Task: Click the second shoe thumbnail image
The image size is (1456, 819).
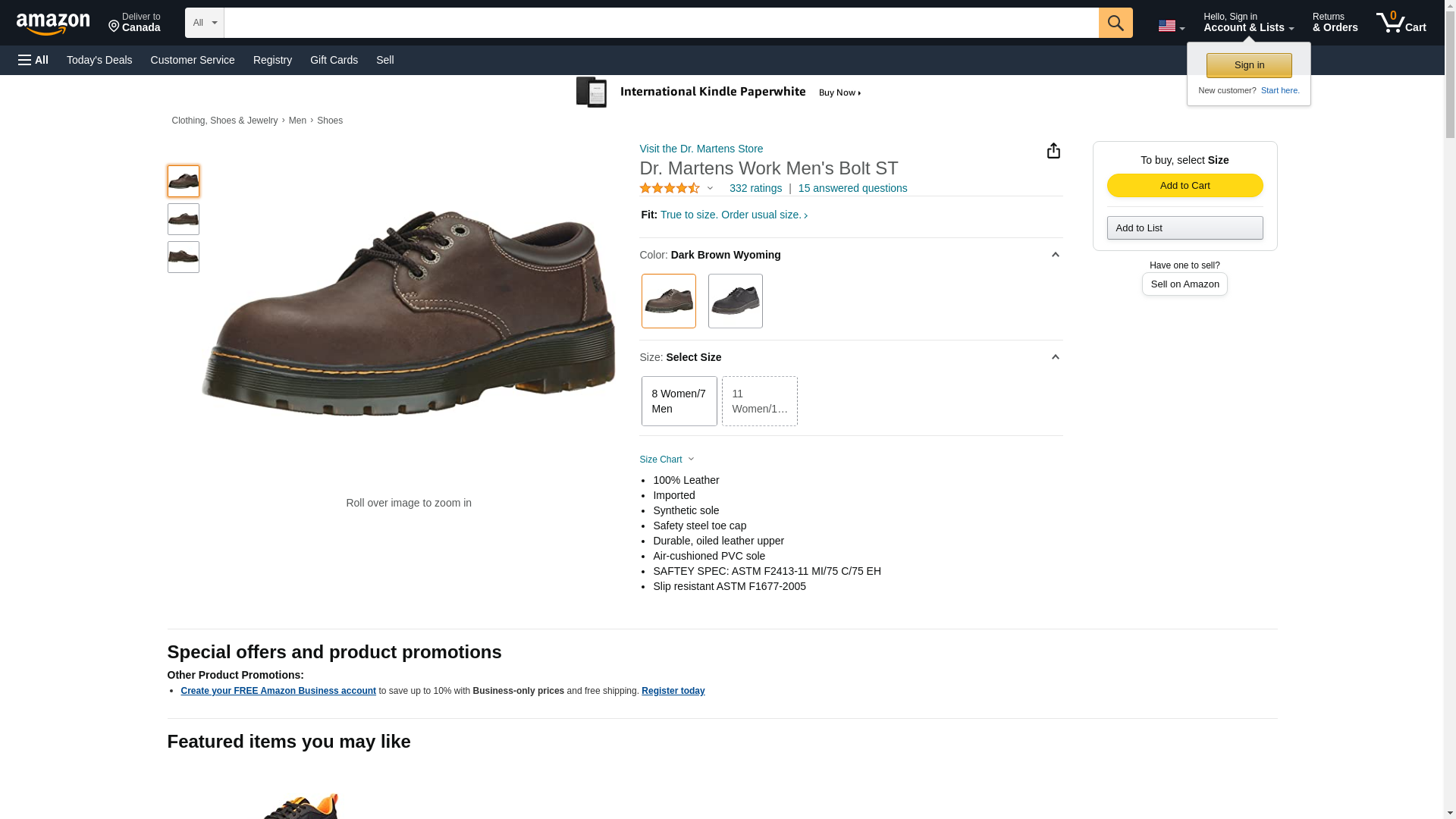Action: (x=184, y=219)
